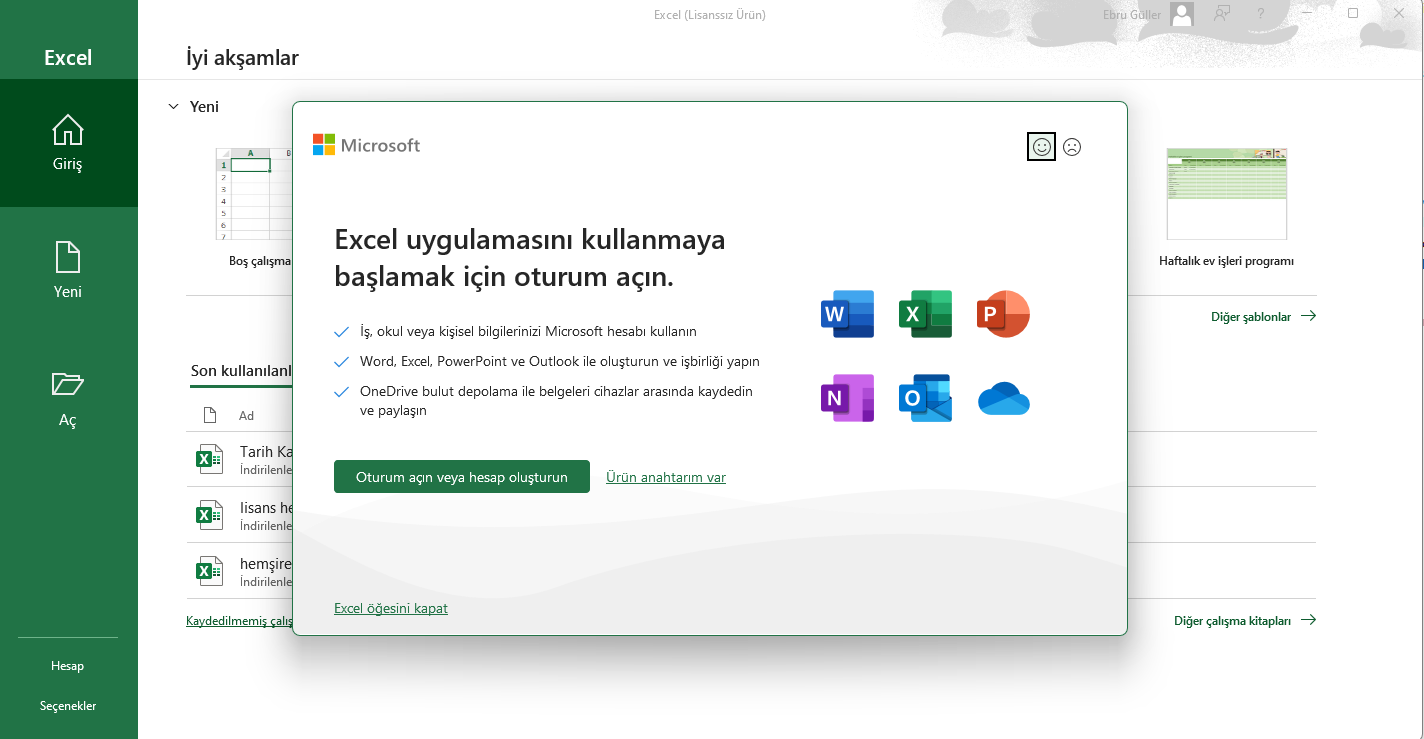This screenshot has width=1424, height=739.
Task: Click the Ebru Güller user name
Action: click(x=1131, y=15)
